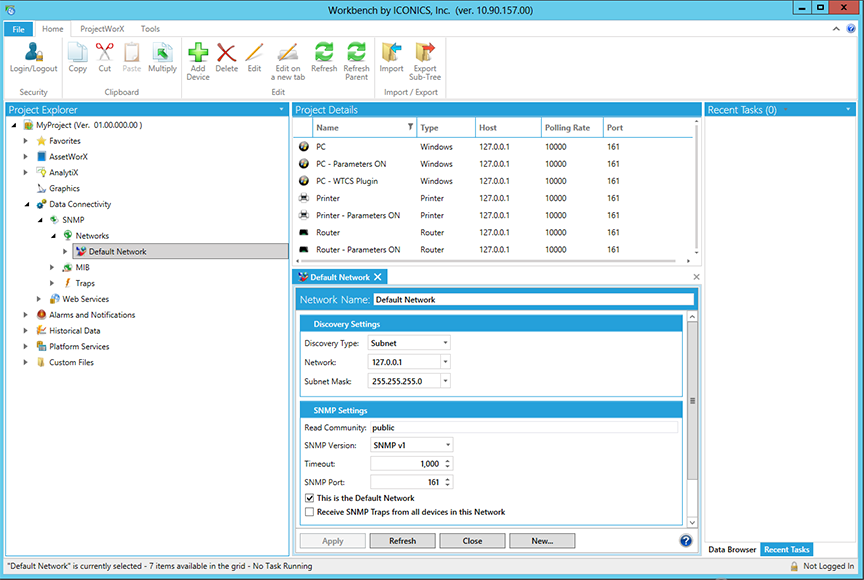This screenshot has width=864, height=580.
Task: Click the Printer device icon in grid
Action: (x=304, y=198)
